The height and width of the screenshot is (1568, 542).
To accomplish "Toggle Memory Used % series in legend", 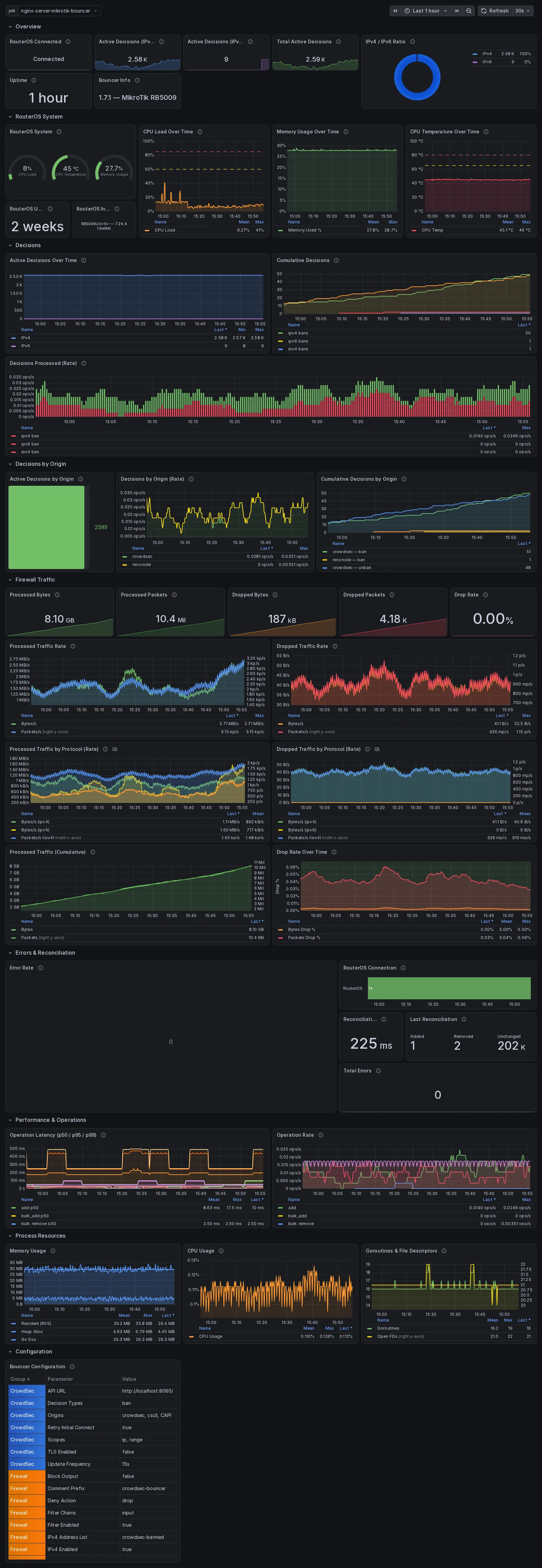I will pyautogui.click(x=304, y=230).
